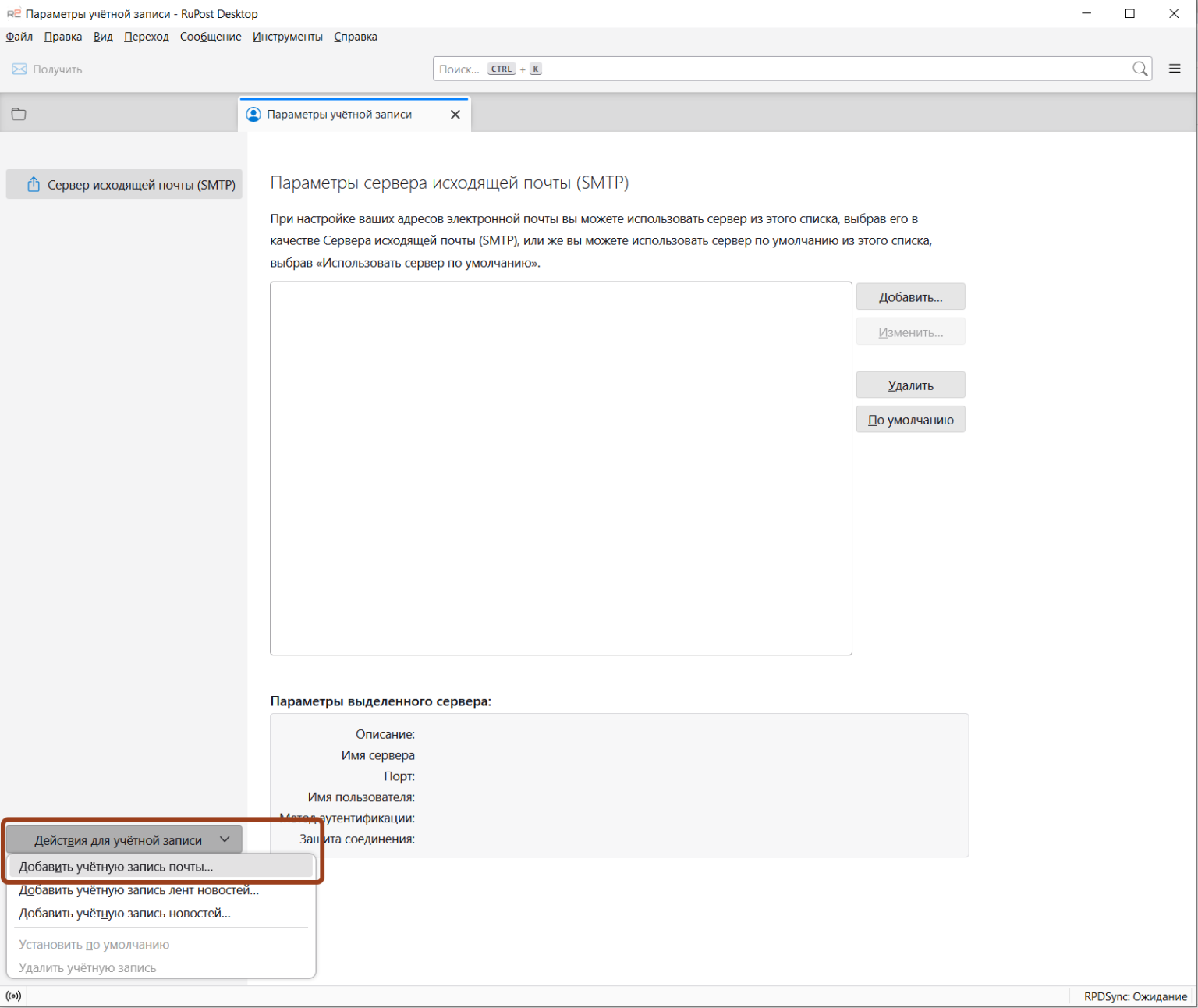The height and width of the screenshot is (1008, 1198).
Task: Expand the Действия для учётной записи dropdown
Action: [125, 840]
